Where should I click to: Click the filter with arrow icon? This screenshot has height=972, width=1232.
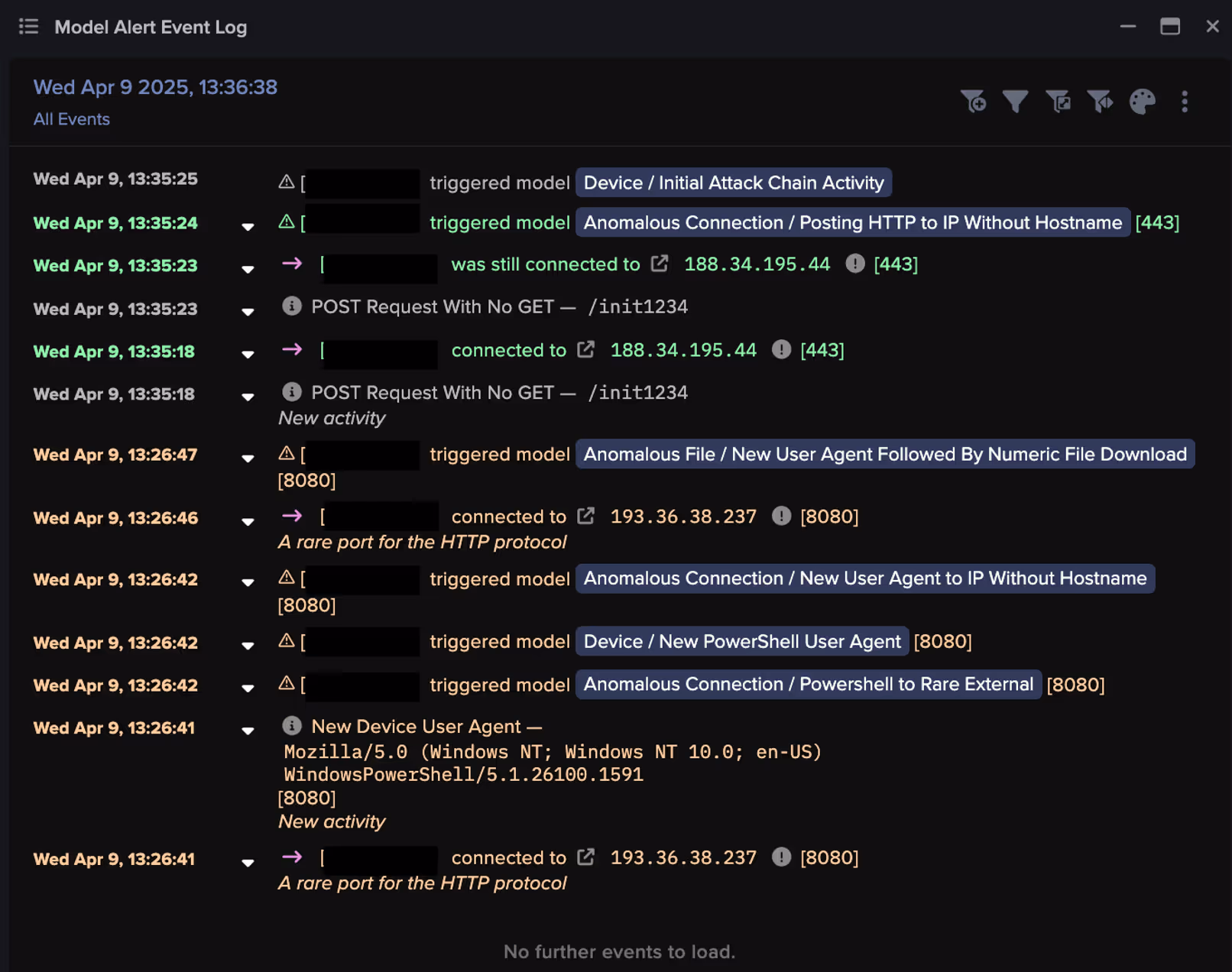click(x=1101, y=102)
